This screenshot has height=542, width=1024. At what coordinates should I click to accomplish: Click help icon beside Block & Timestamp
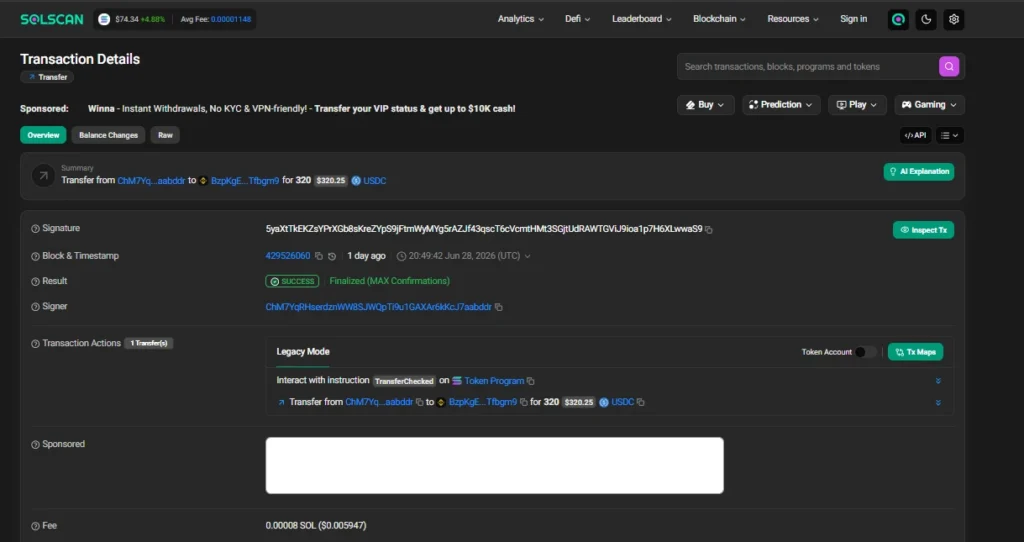(x=35, y=256)
